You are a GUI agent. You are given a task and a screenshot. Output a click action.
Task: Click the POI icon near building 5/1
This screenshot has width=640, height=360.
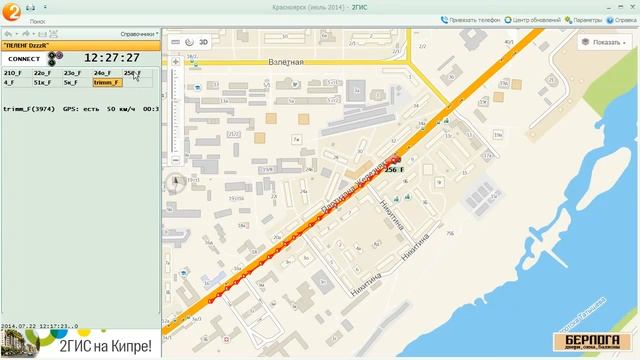tap(294, 84)
